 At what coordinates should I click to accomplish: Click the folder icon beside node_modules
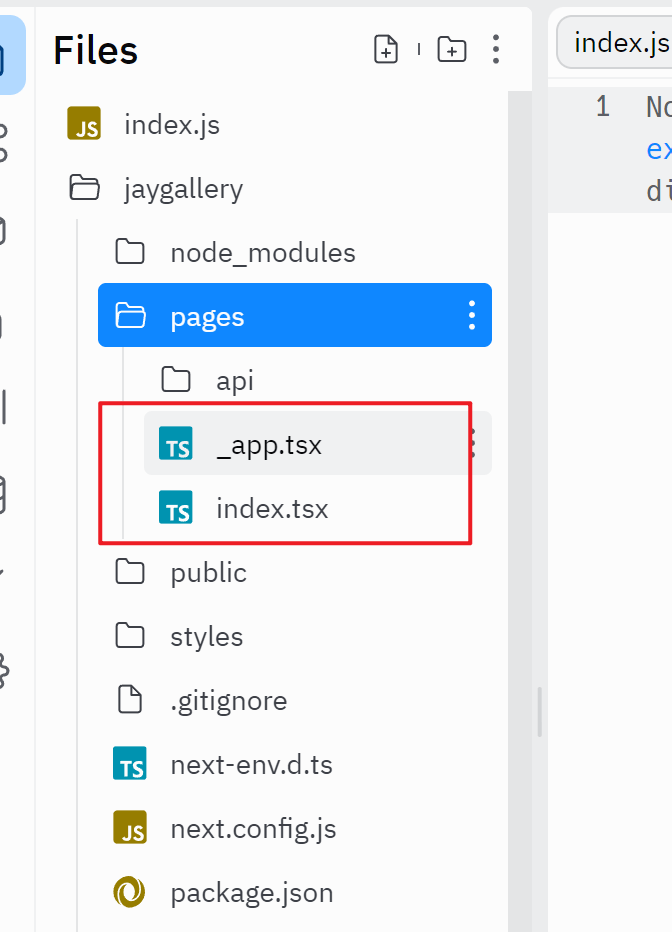tap(130, 251)
